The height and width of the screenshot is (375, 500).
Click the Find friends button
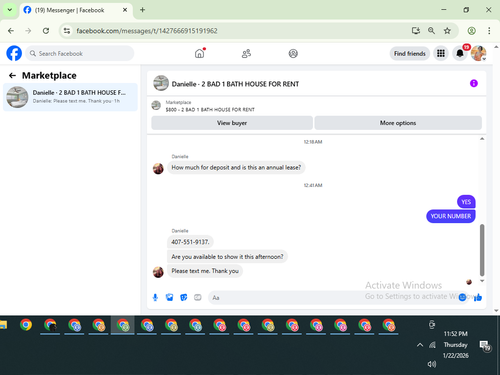tap(410, 53)
